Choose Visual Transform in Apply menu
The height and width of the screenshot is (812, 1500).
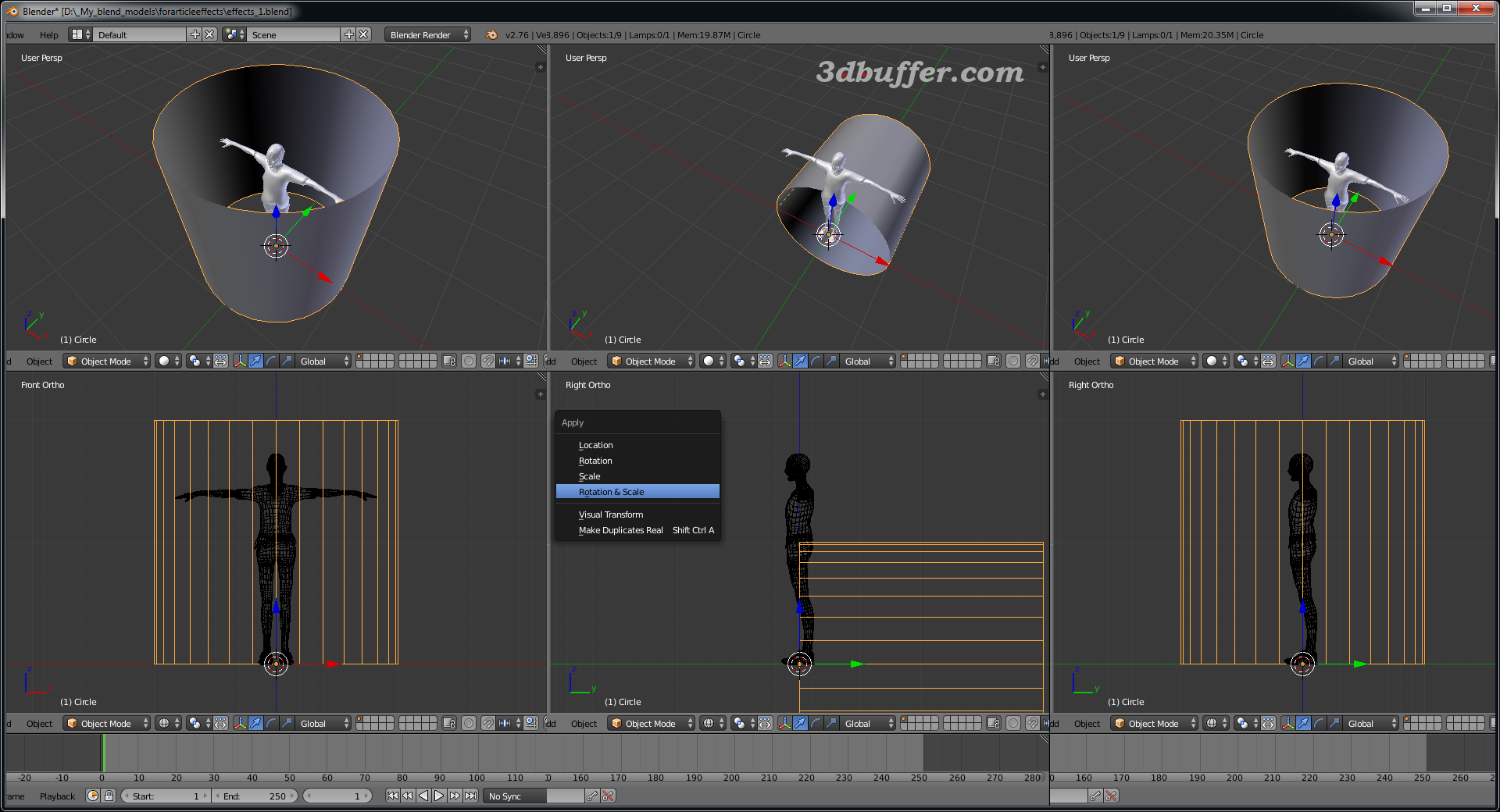pyautogui.click(x=637, y=515)
